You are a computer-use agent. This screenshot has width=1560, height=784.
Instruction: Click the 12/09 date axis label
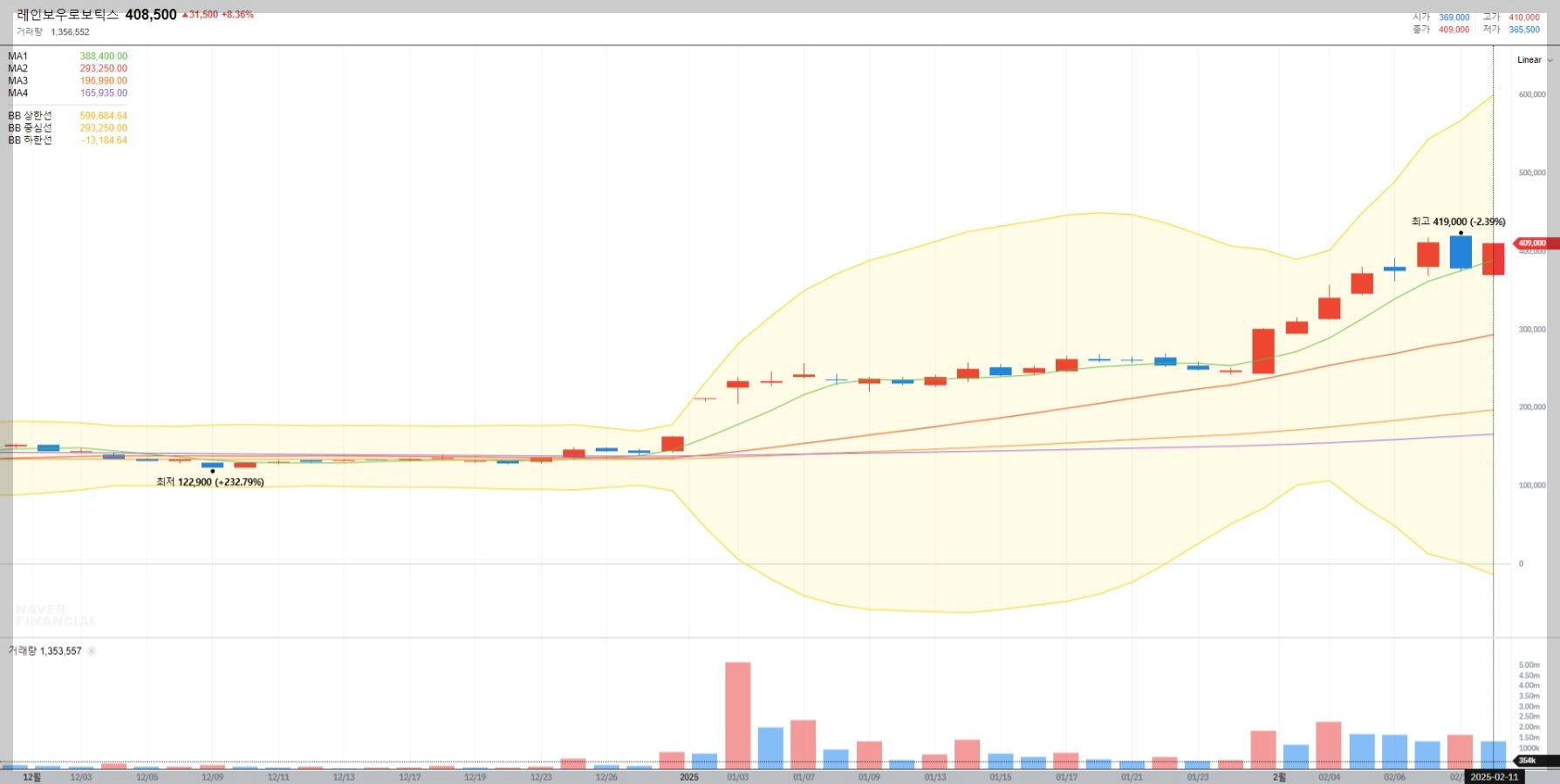pos(212,777)
